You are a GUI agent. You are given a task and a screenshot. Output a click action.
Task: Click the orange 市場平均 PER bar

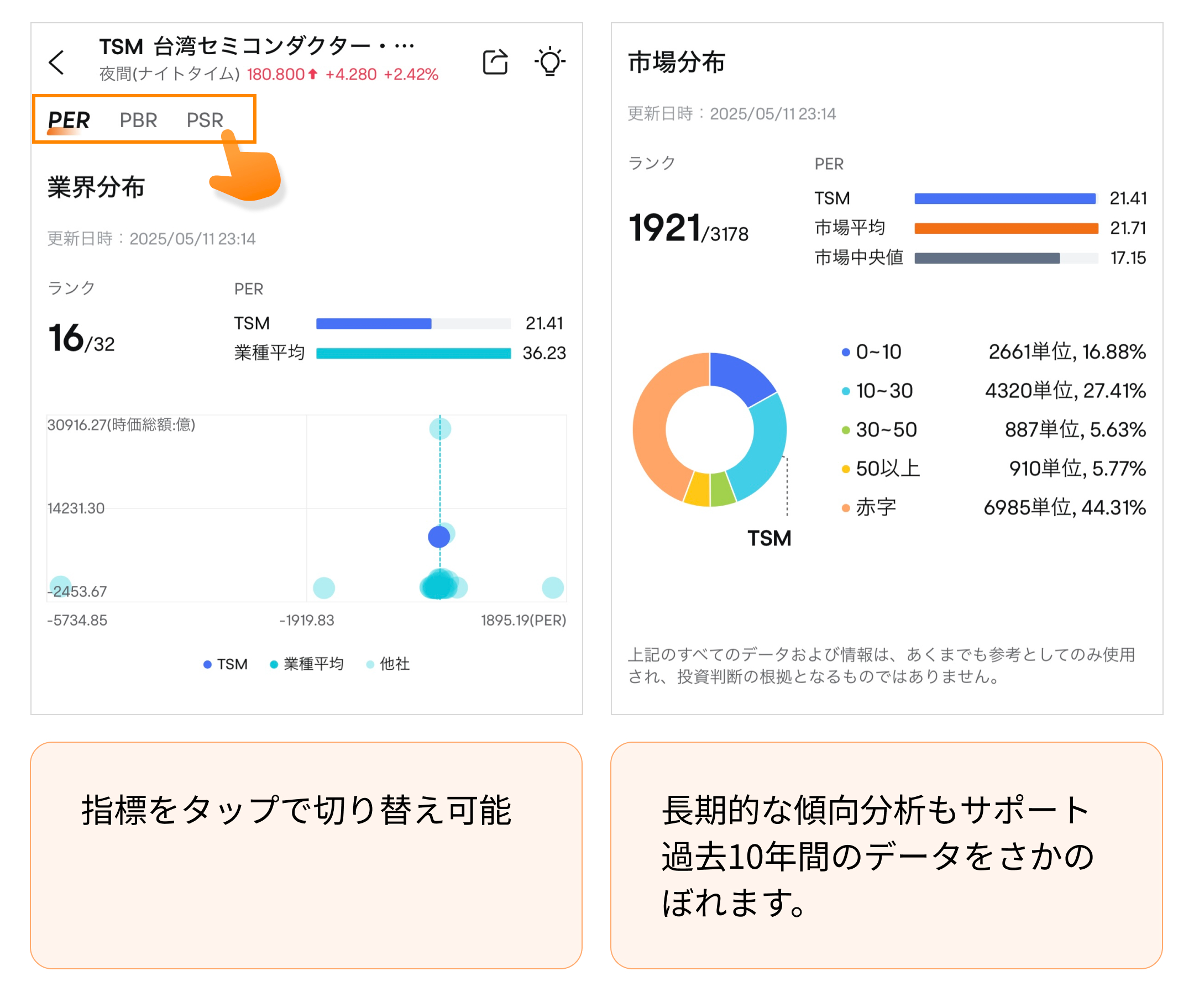[1006, 229]
